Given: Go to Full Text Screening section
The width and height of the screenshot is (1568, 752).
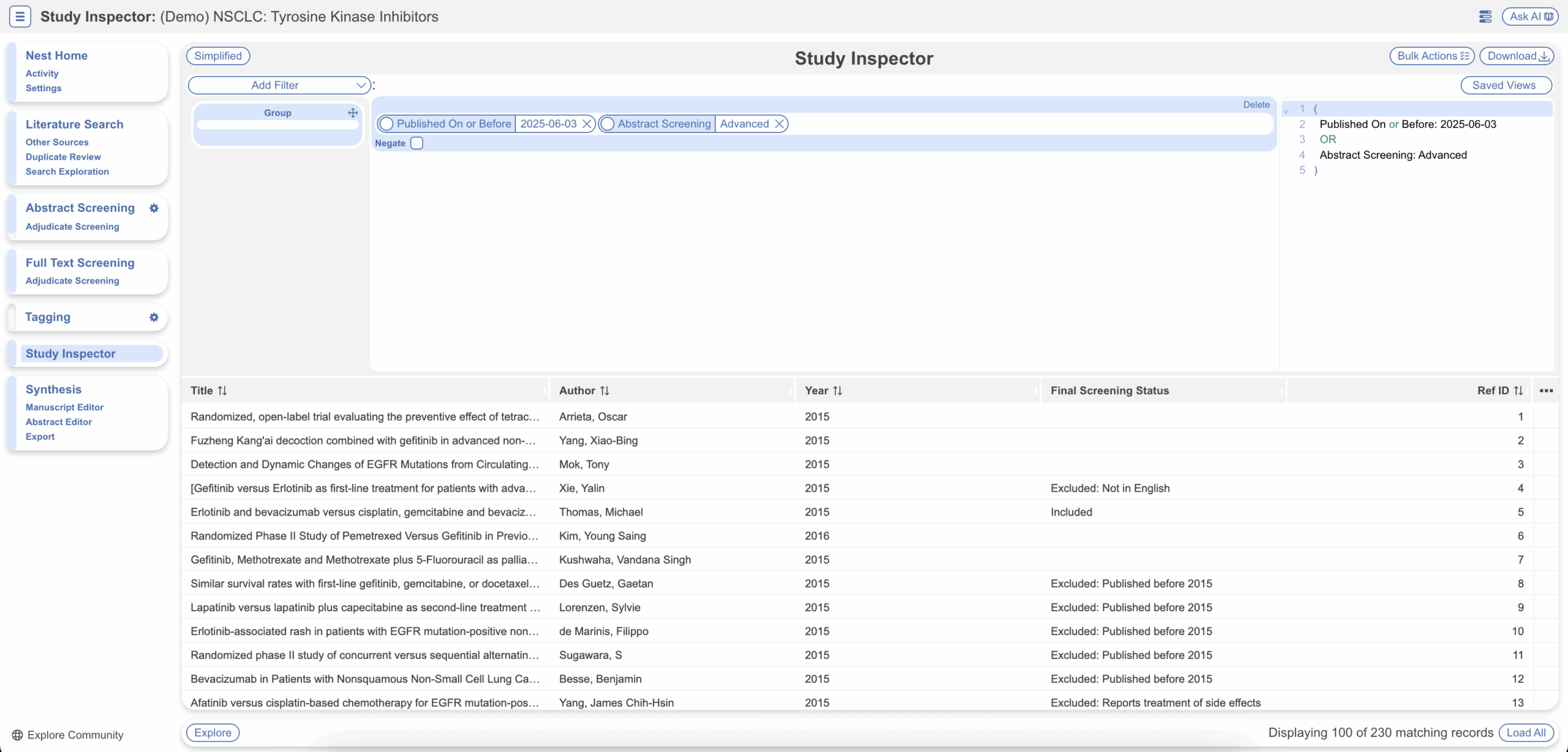Looking at the screenshot, I should click(80, 263).
